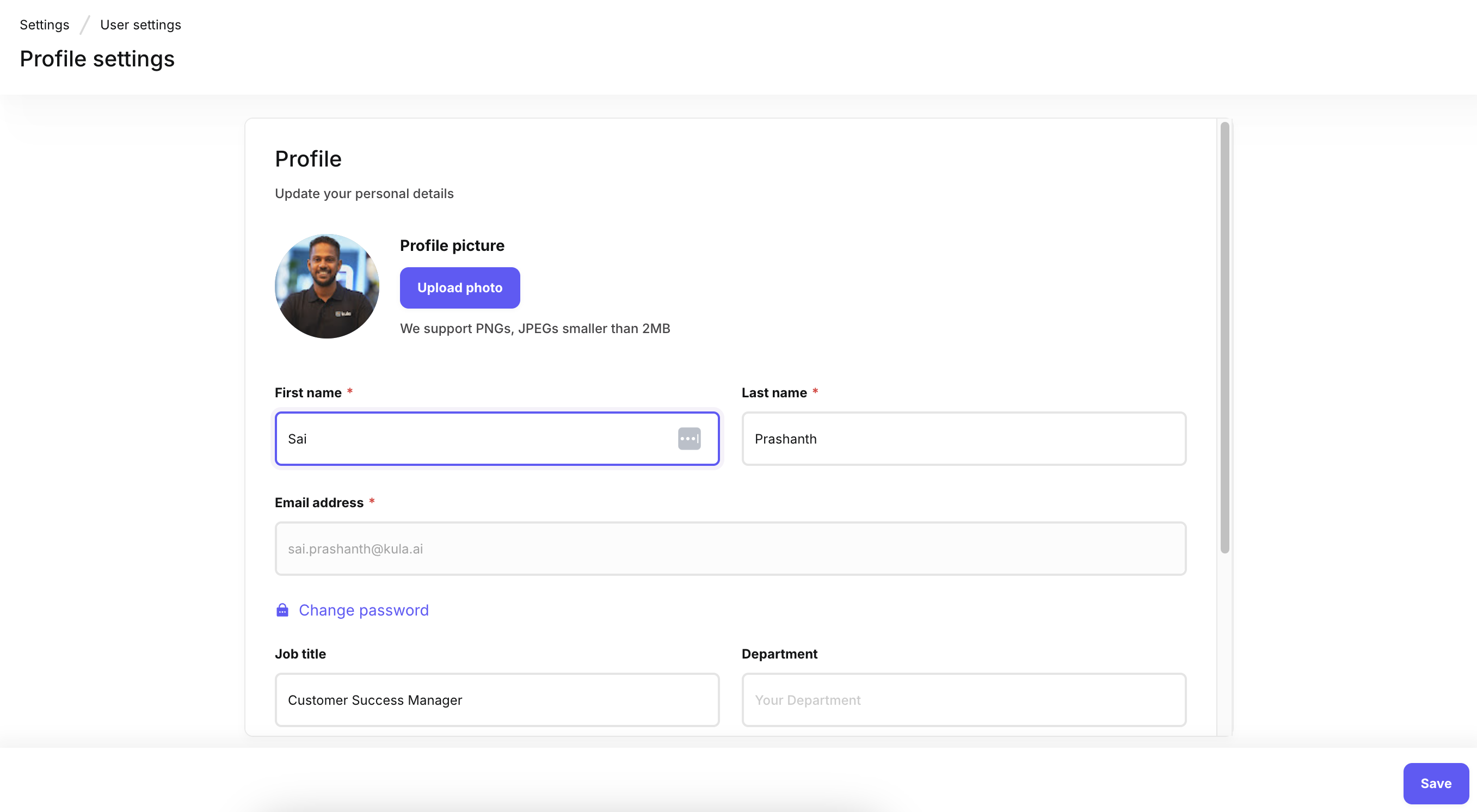
Task: Click into the Last name field Prashanth
Action: point(963,439)
